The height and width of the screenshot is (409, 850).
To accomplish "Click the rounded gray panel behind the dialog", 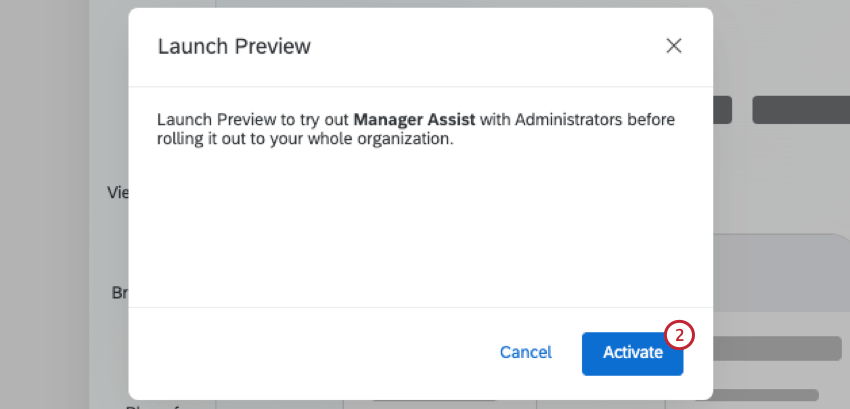I will pyautogui.click(x=780, y=270).
